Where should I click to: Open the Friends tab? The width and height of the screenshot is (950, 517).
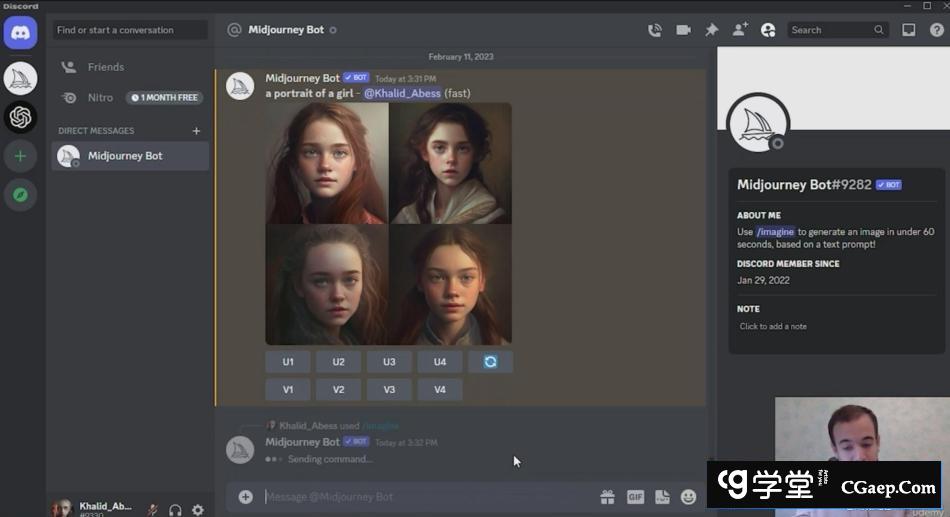pos(106,67)
